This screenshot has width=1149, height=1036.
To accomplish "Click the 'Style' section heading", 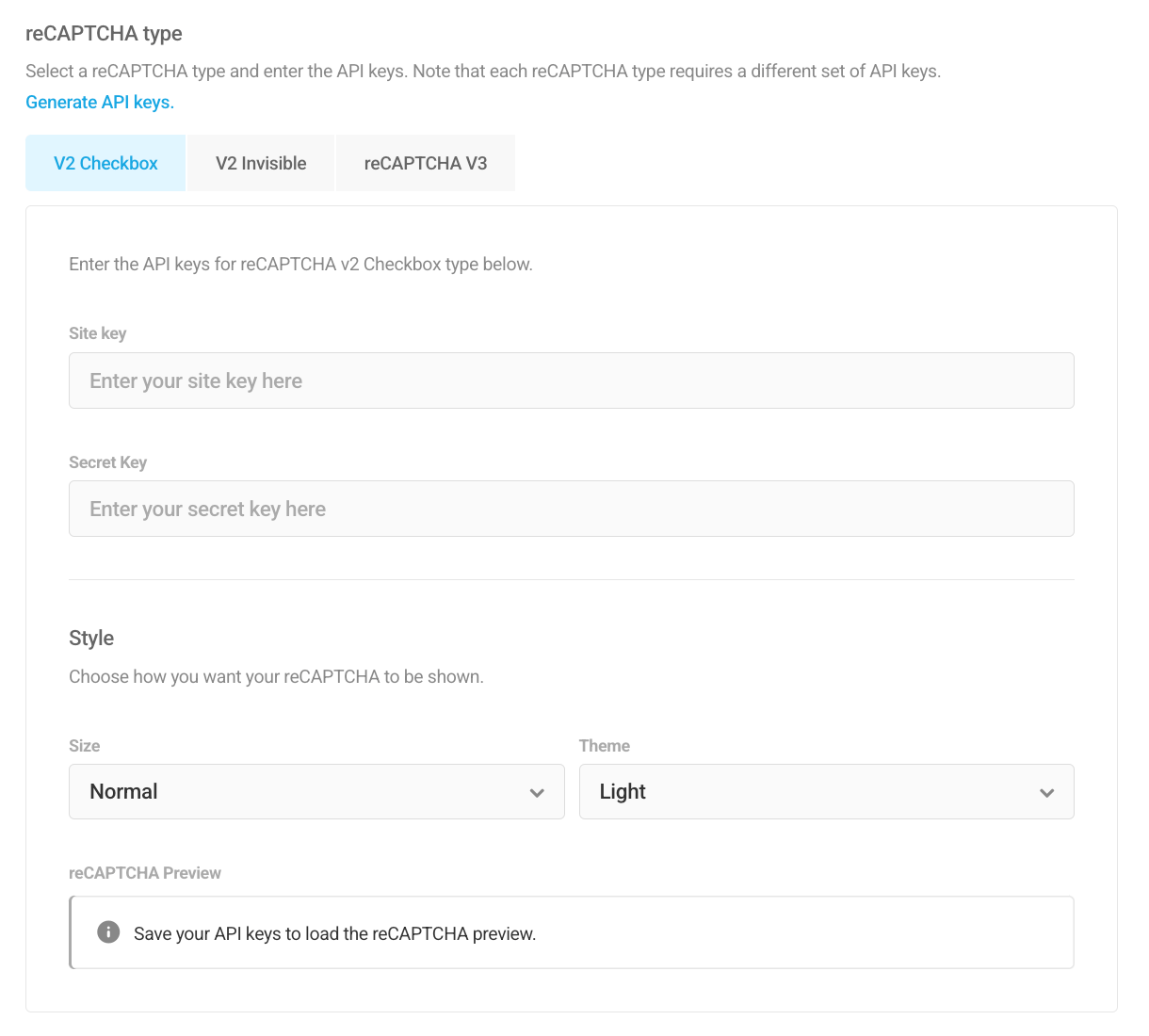I will tap(91, 638).
